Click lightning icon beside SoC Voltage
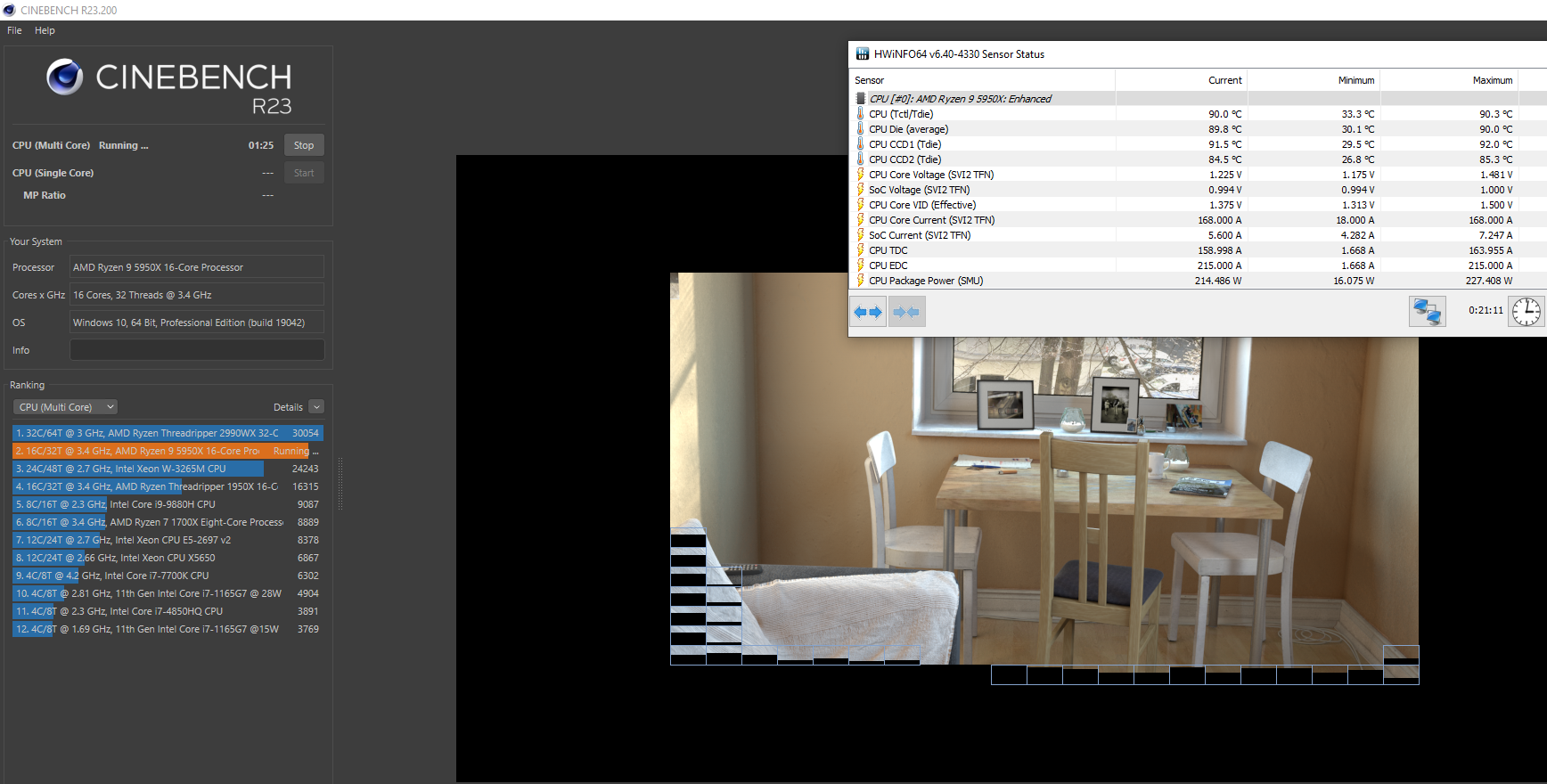 coord(861,190)
